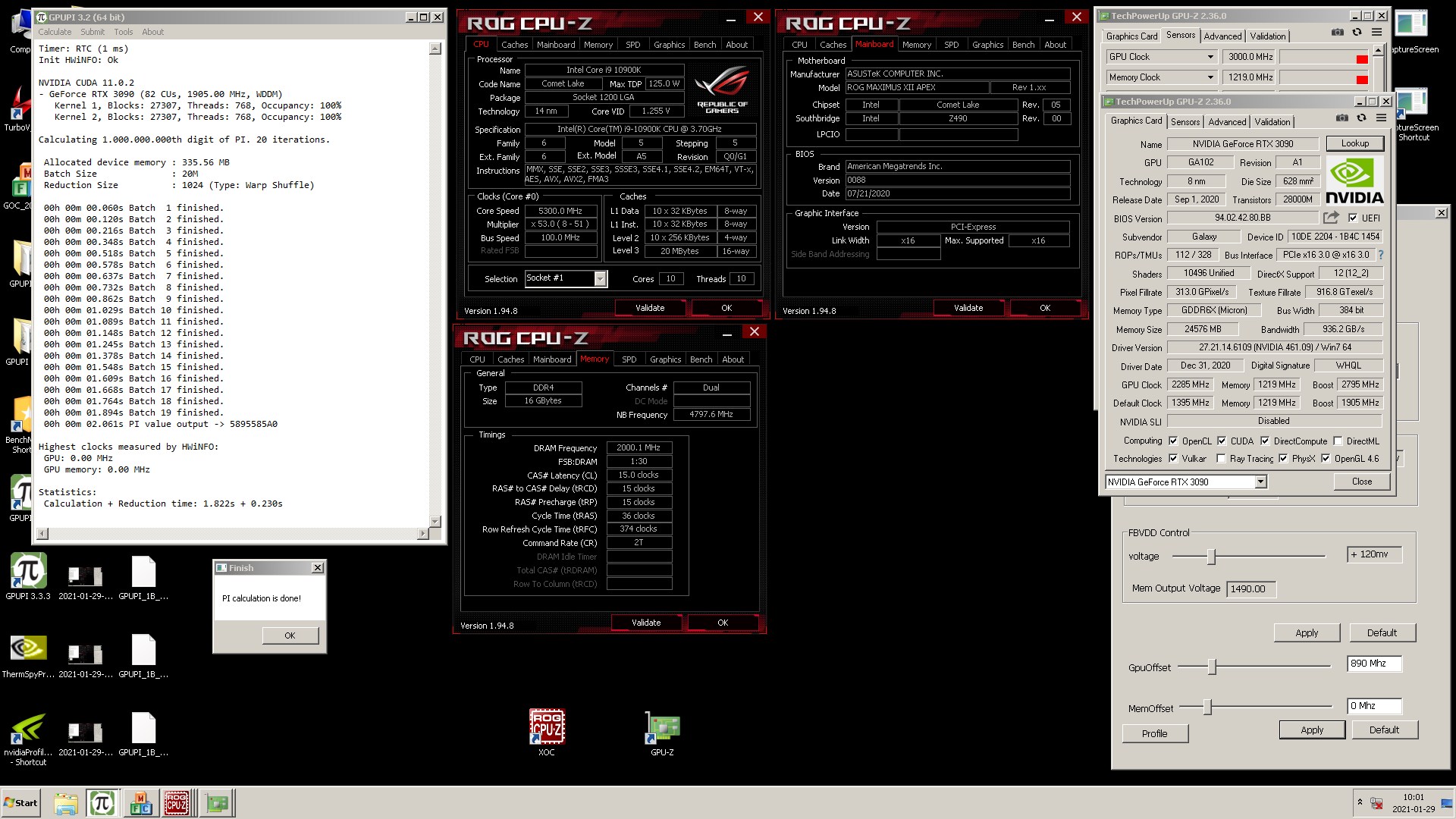Open GPUPI 3.3.3 desktop shortcut
Image resolution: width=1456 pixels, height=819 pixels.
28,576
